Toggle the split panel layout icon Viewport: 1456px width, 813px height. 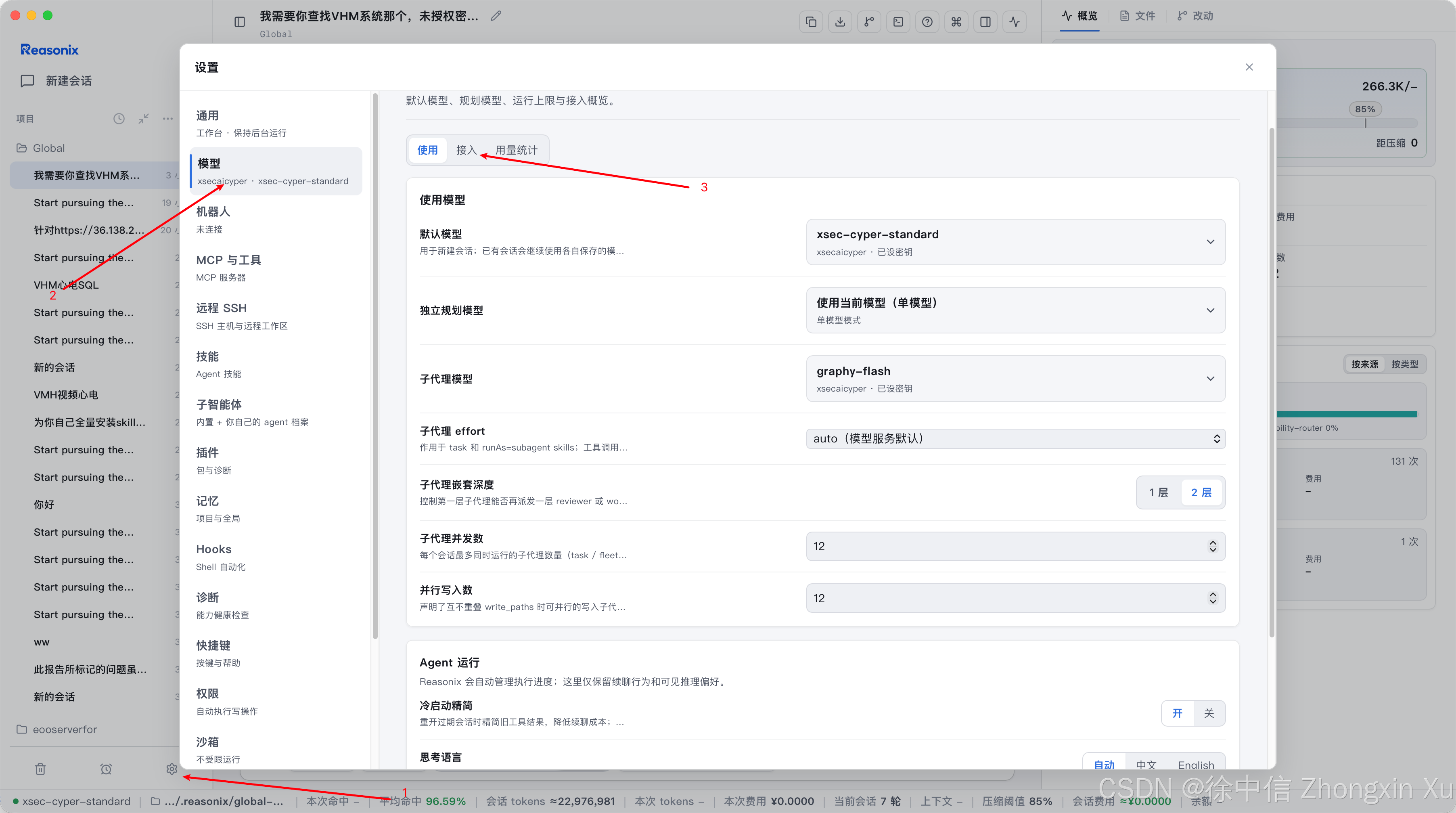click(985, 22)
